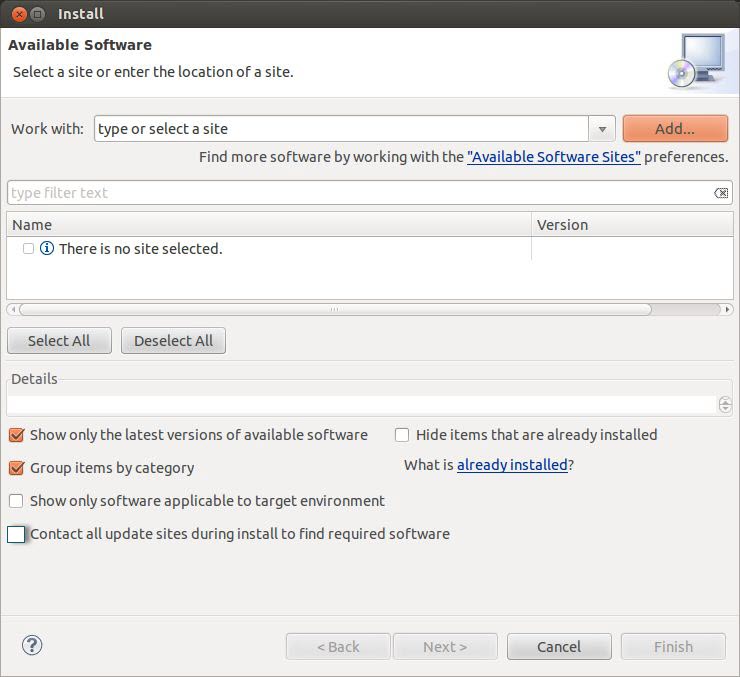Uncheck 'Show only the latest versions' checkbox
Screen dimensions: 740x677
pos(17,435)
